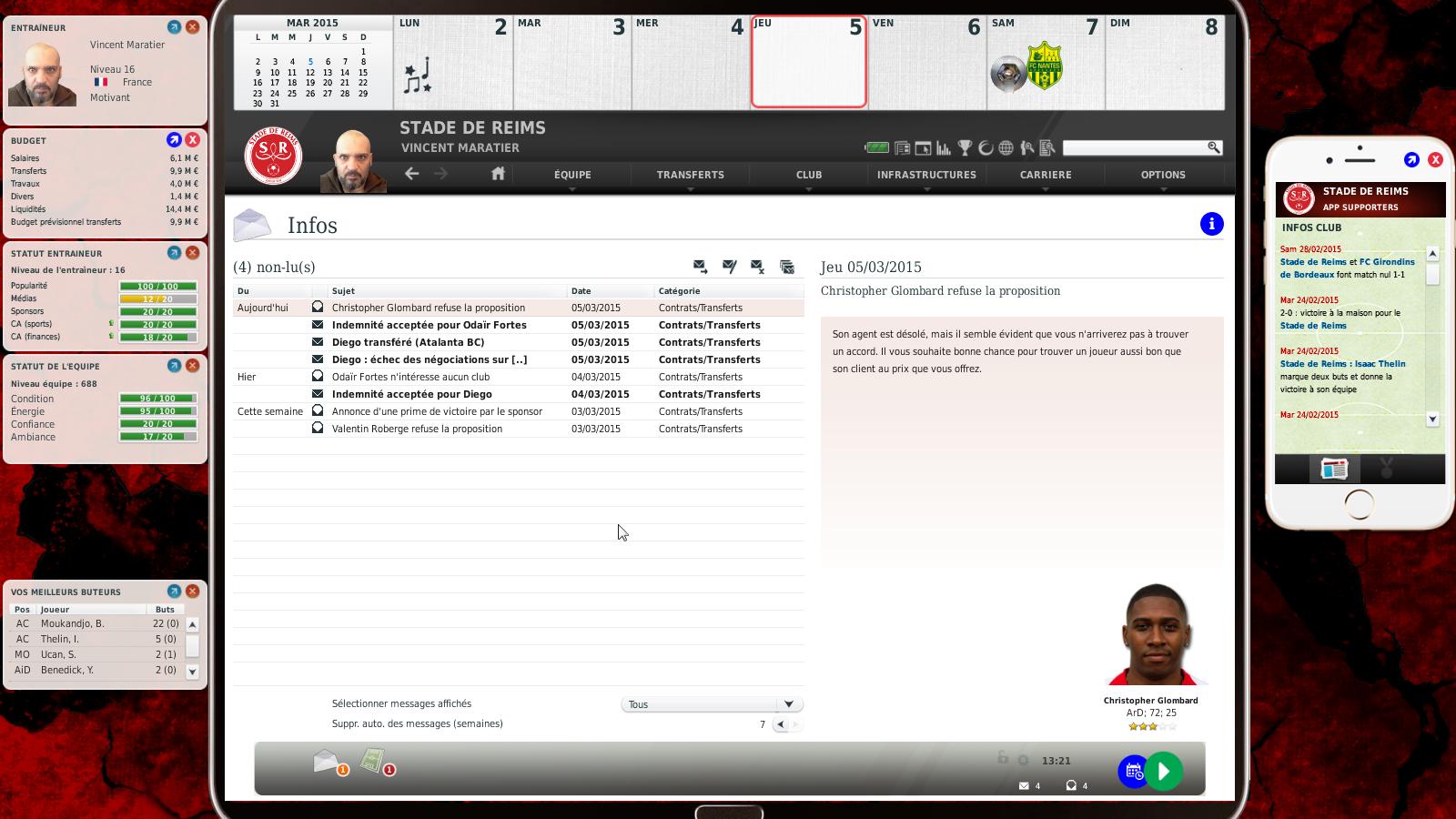This screenshot has width=1456, height=819.
Task: Open the CARRIERE menu
Action: (1046, 175)
